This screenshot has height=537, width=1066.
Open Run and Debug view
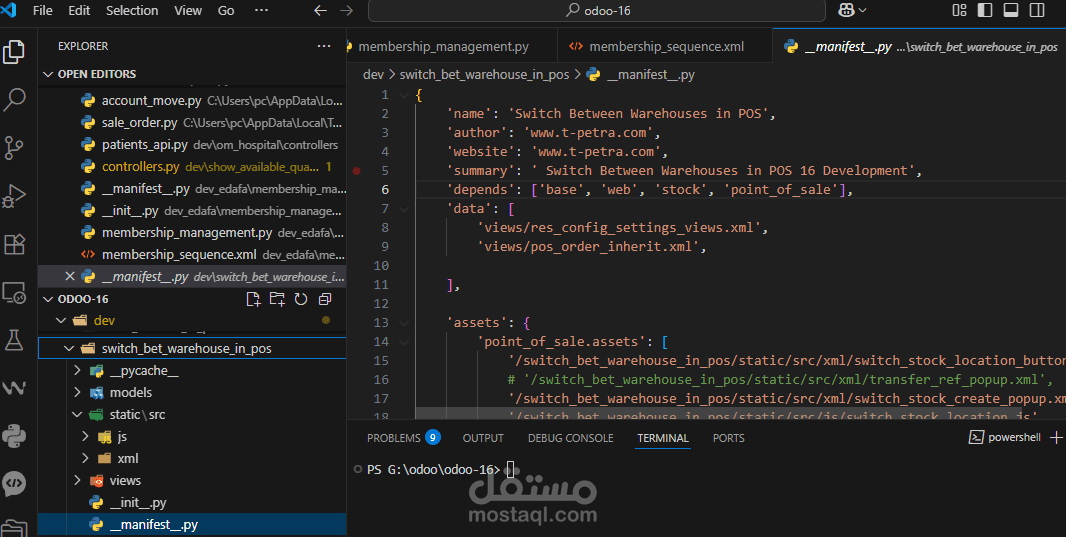tap(14, 196)
